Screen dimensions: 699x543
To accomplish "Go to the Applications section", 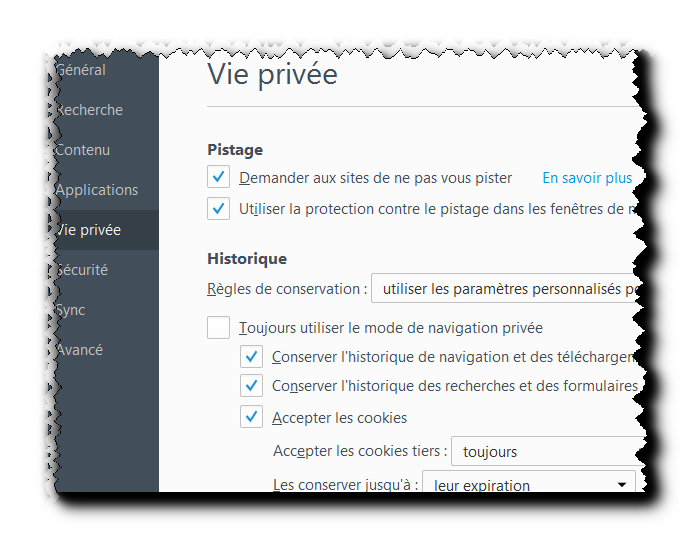I will click(97, 190).
